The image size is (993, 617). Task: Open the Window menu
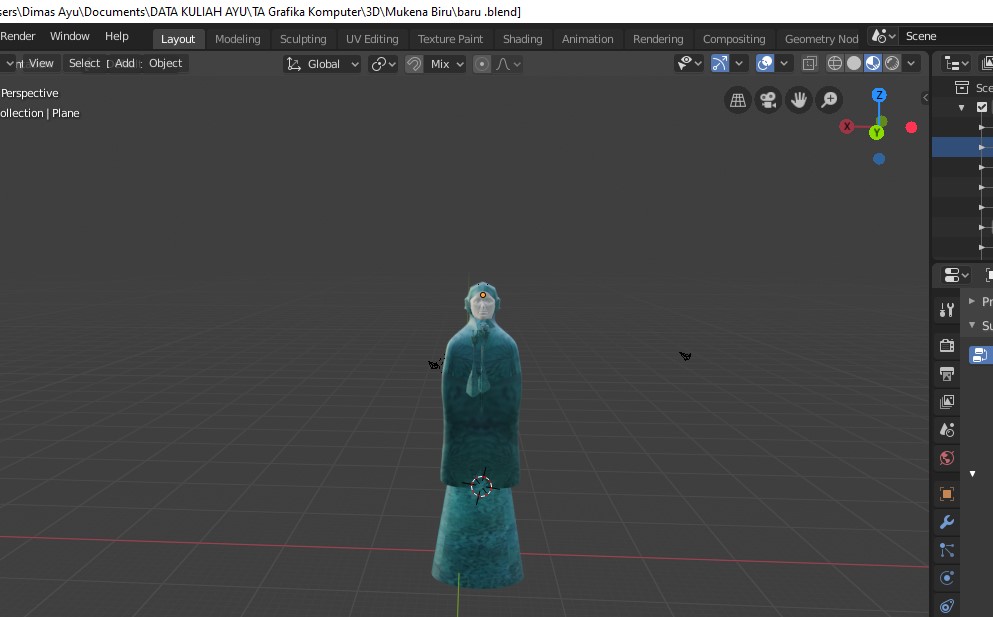point(70,36)
